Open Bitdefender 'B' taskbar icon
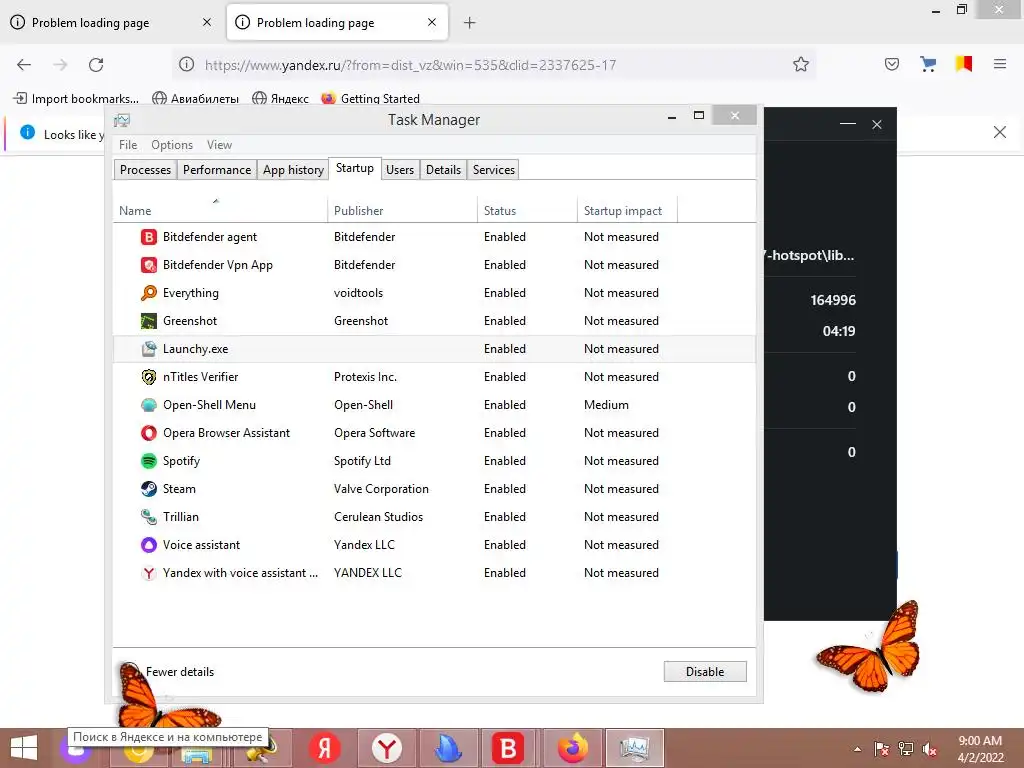Image resolution: width=1024 pixels, height=768 pixels. [x=508, y=748]
